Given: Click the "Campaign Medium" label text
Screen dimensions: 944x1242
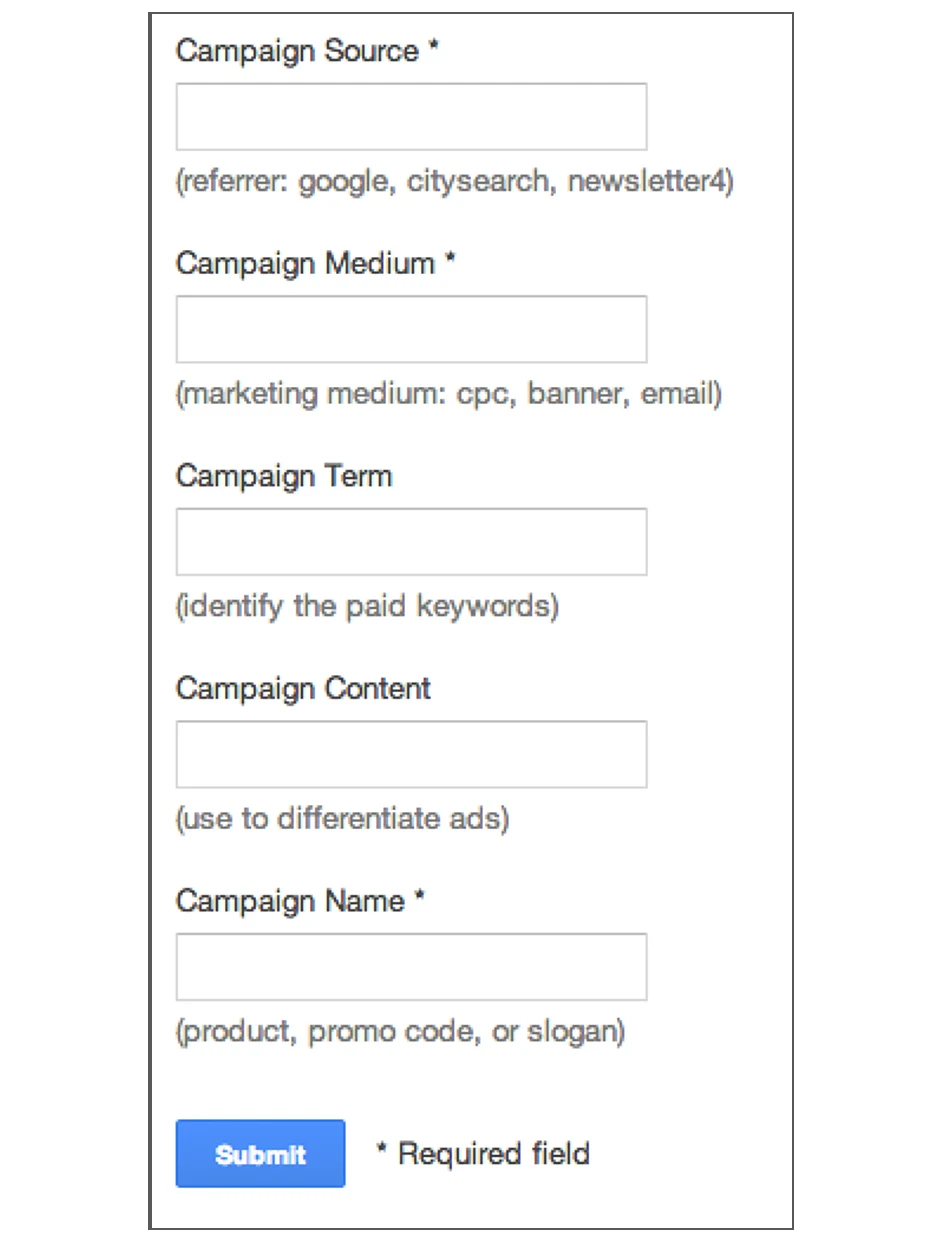Looking at the screenshot, I should click(305, 264).
